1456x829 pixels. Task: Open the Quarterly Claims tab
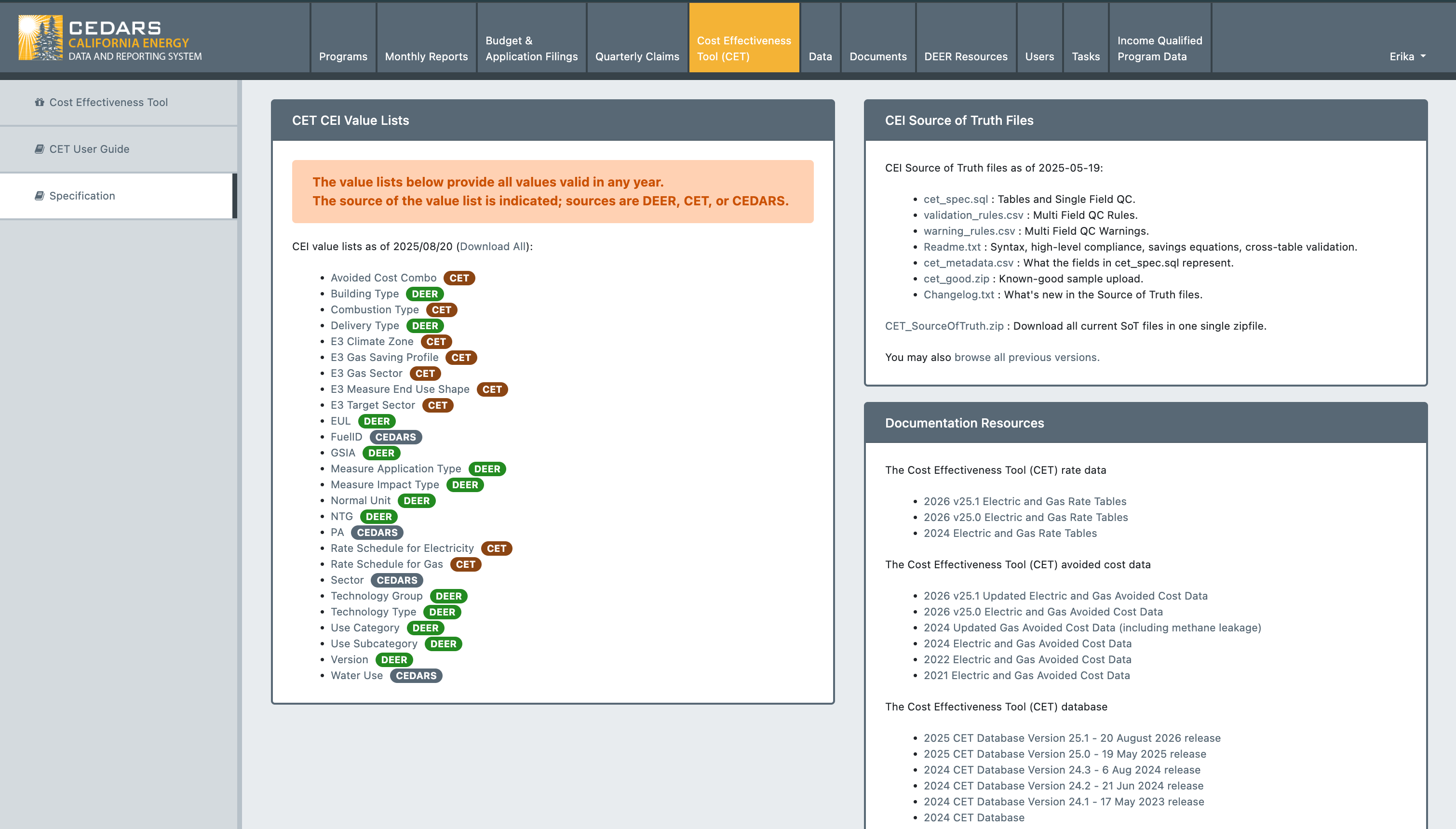[636, 56]
